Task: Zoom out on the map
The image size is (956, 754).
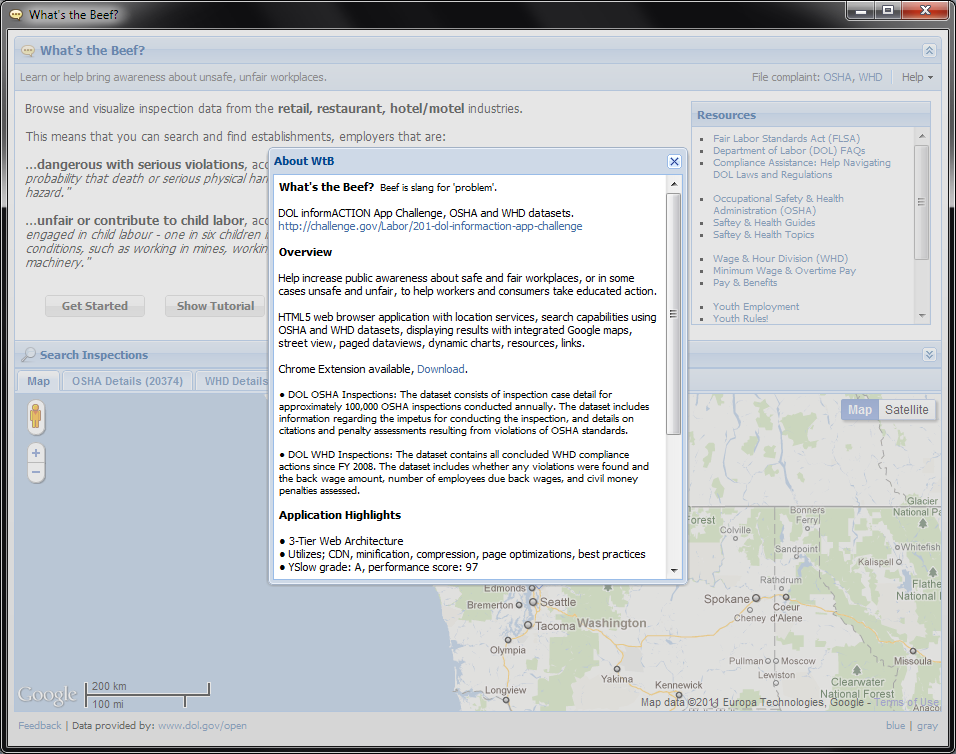Action: pos(36,472)
